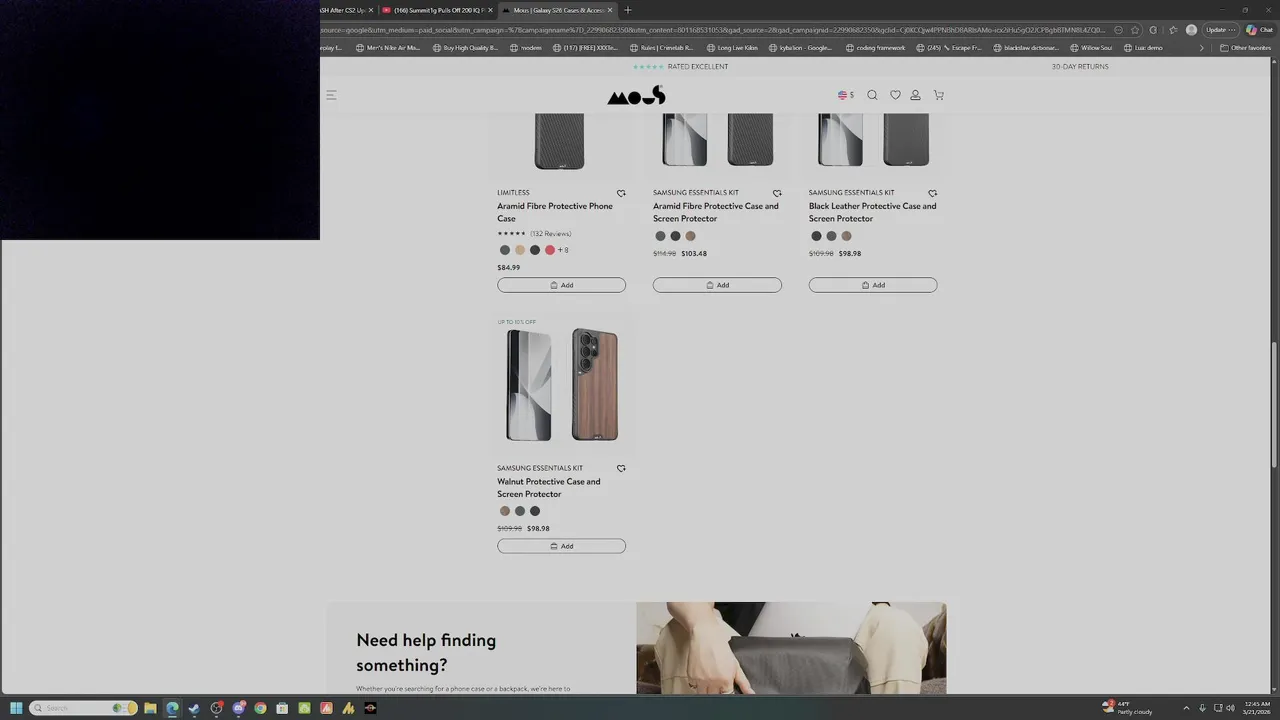Open the site search magnifier icon
The height and width of the screenshot is (720, 1280).
(872, 95)
